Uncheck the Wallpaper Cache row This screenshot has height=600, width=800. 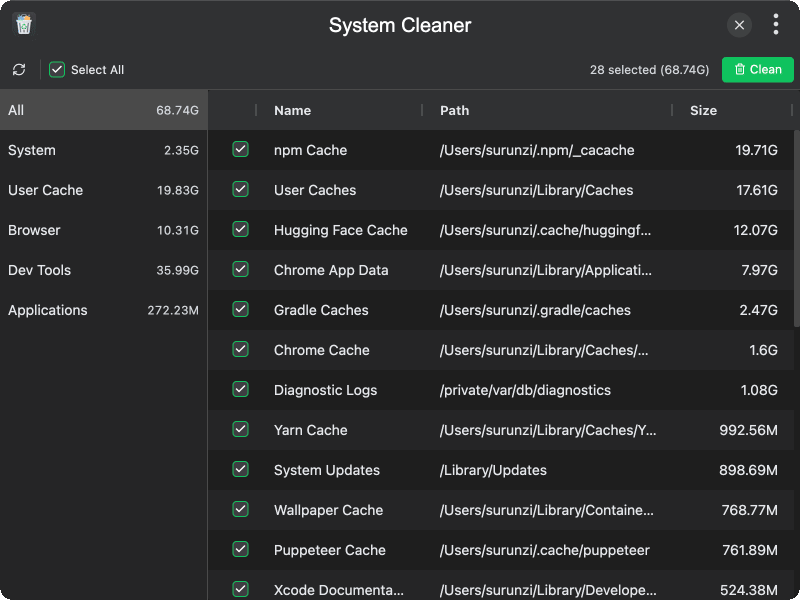coord(240,509)
